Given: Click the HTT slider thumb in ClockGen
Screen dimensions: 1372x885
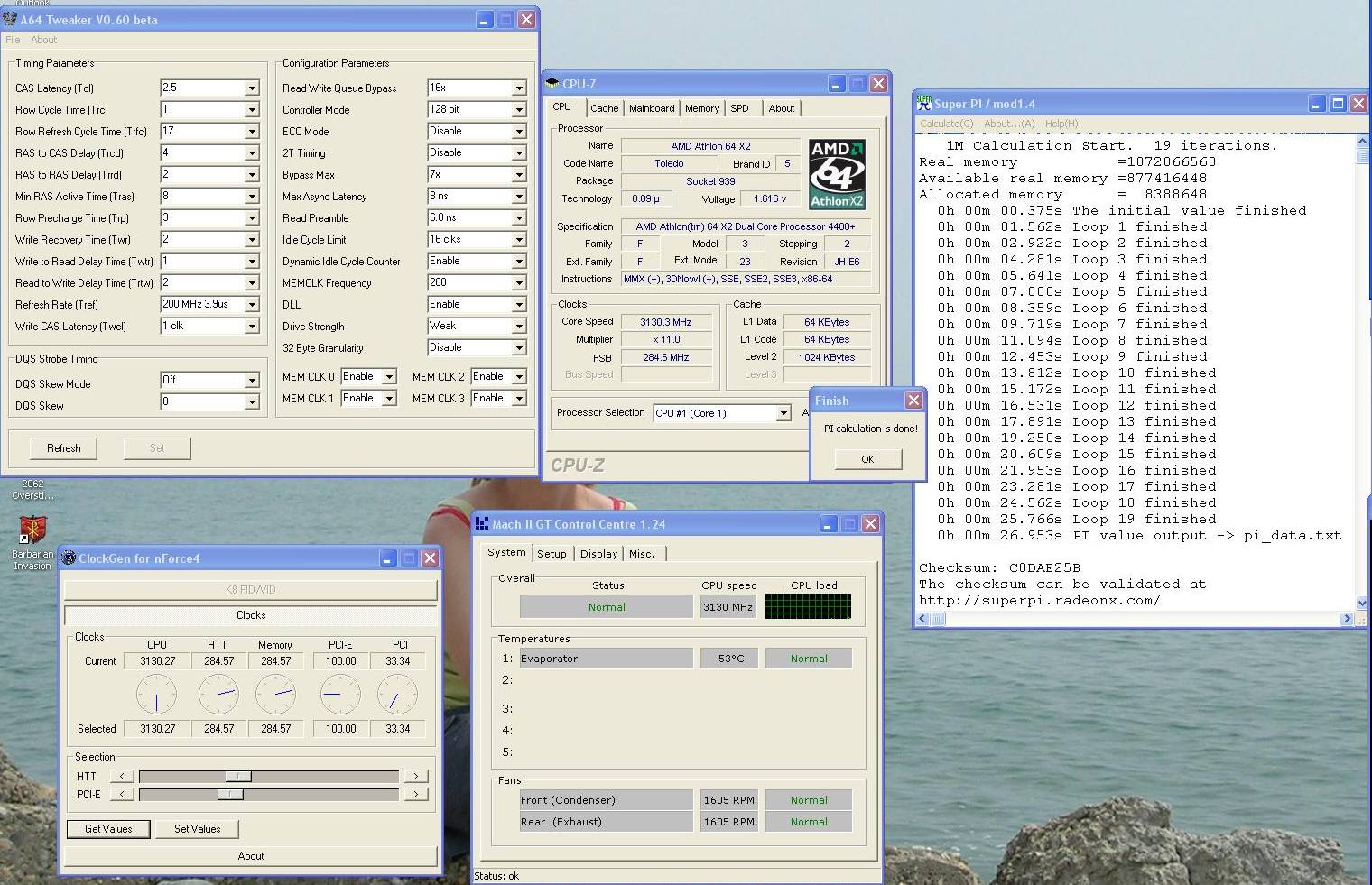Looking at the screenshot, I should 238,776.
